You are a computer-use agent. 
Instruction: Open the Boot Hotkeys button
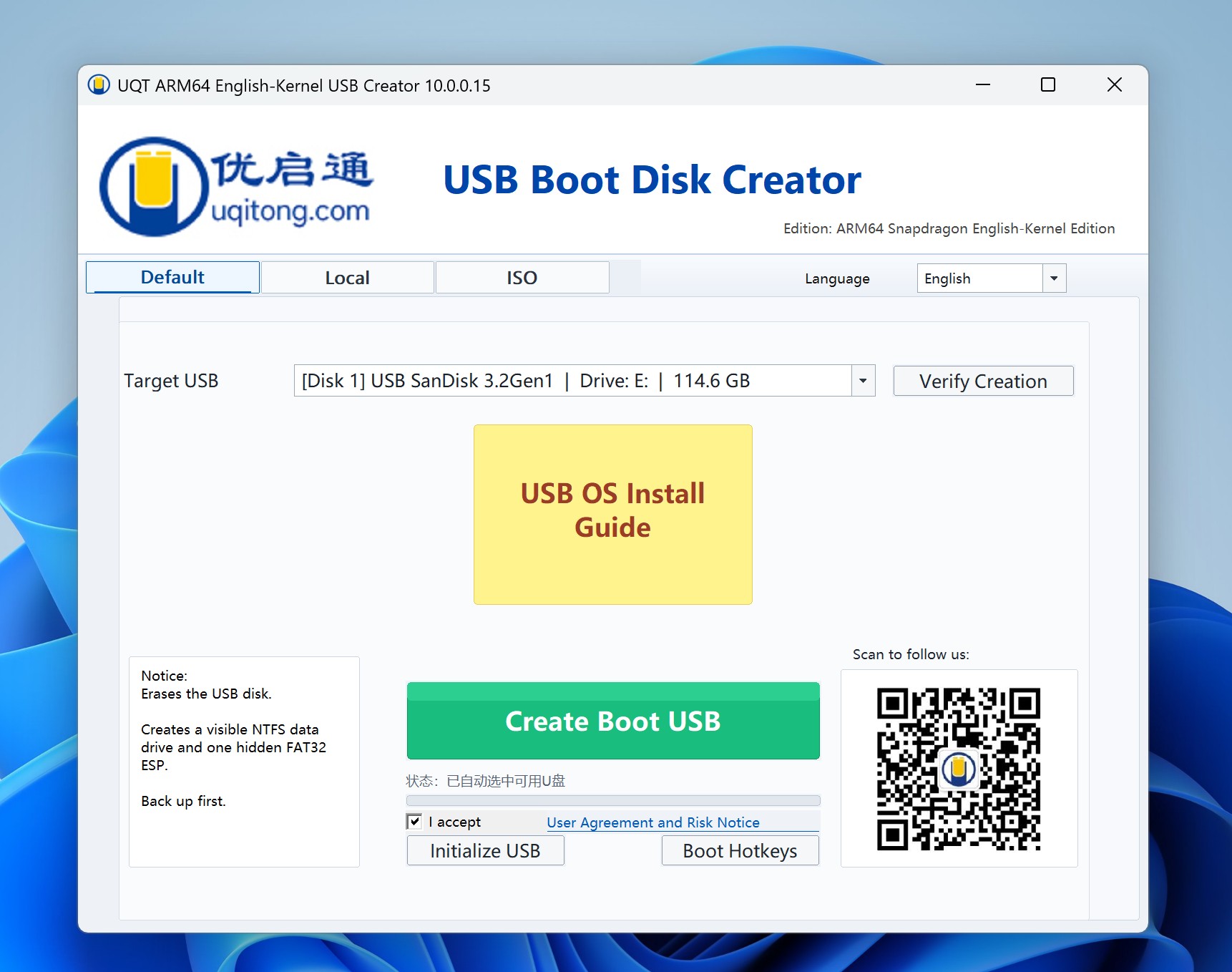click(740, 850)
